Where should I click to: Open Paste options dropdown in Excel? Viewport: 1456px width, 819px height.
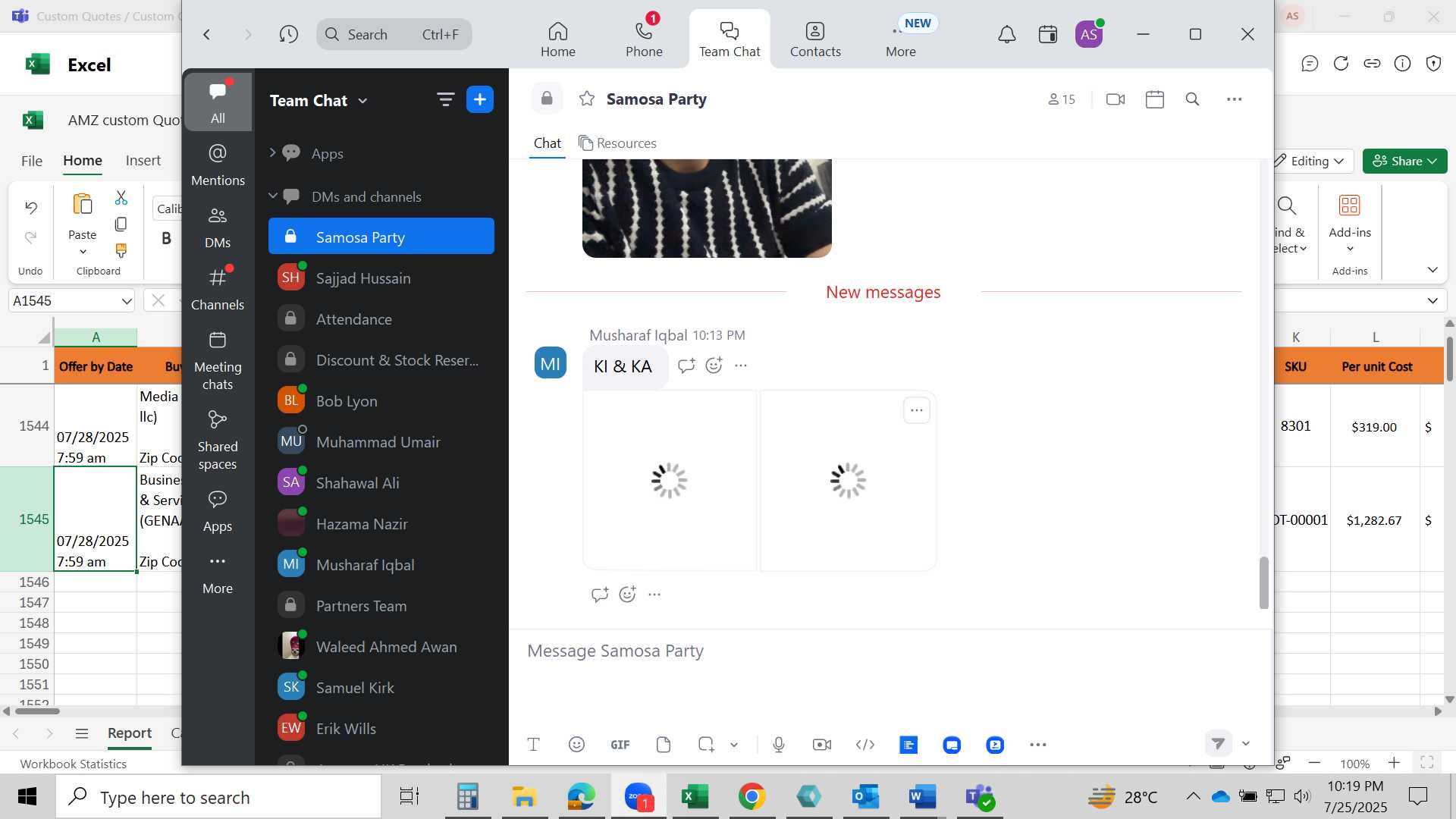(83, 252)
